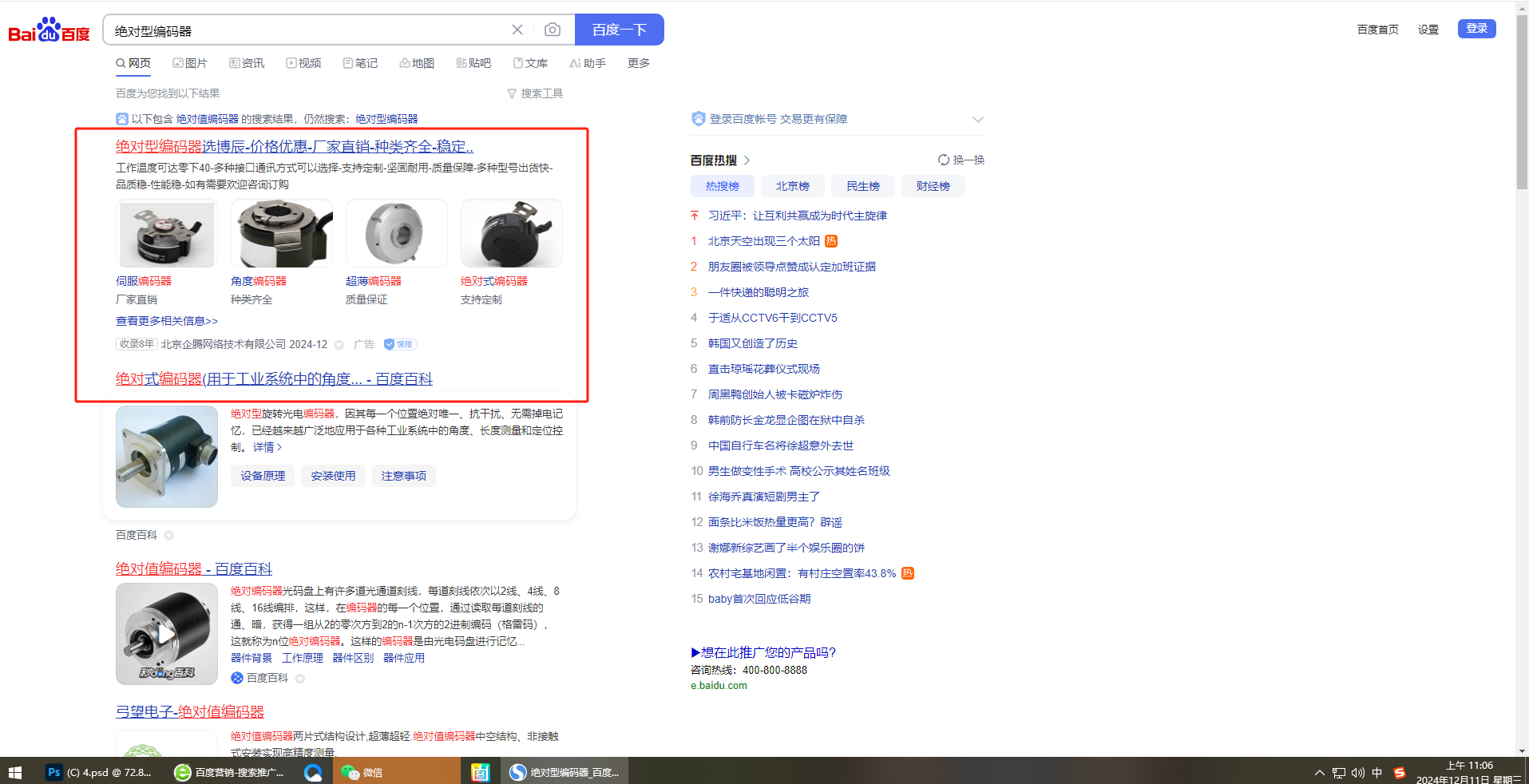Select the 民生榜 tab

click(863, 186)
